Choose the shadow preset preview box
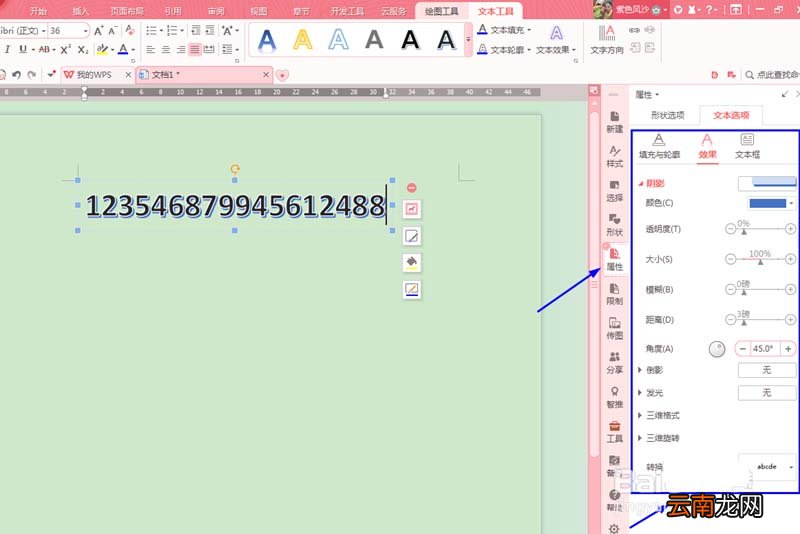This screenshot has height=534, width=800. pyautogui.click(x=767, y=183)
